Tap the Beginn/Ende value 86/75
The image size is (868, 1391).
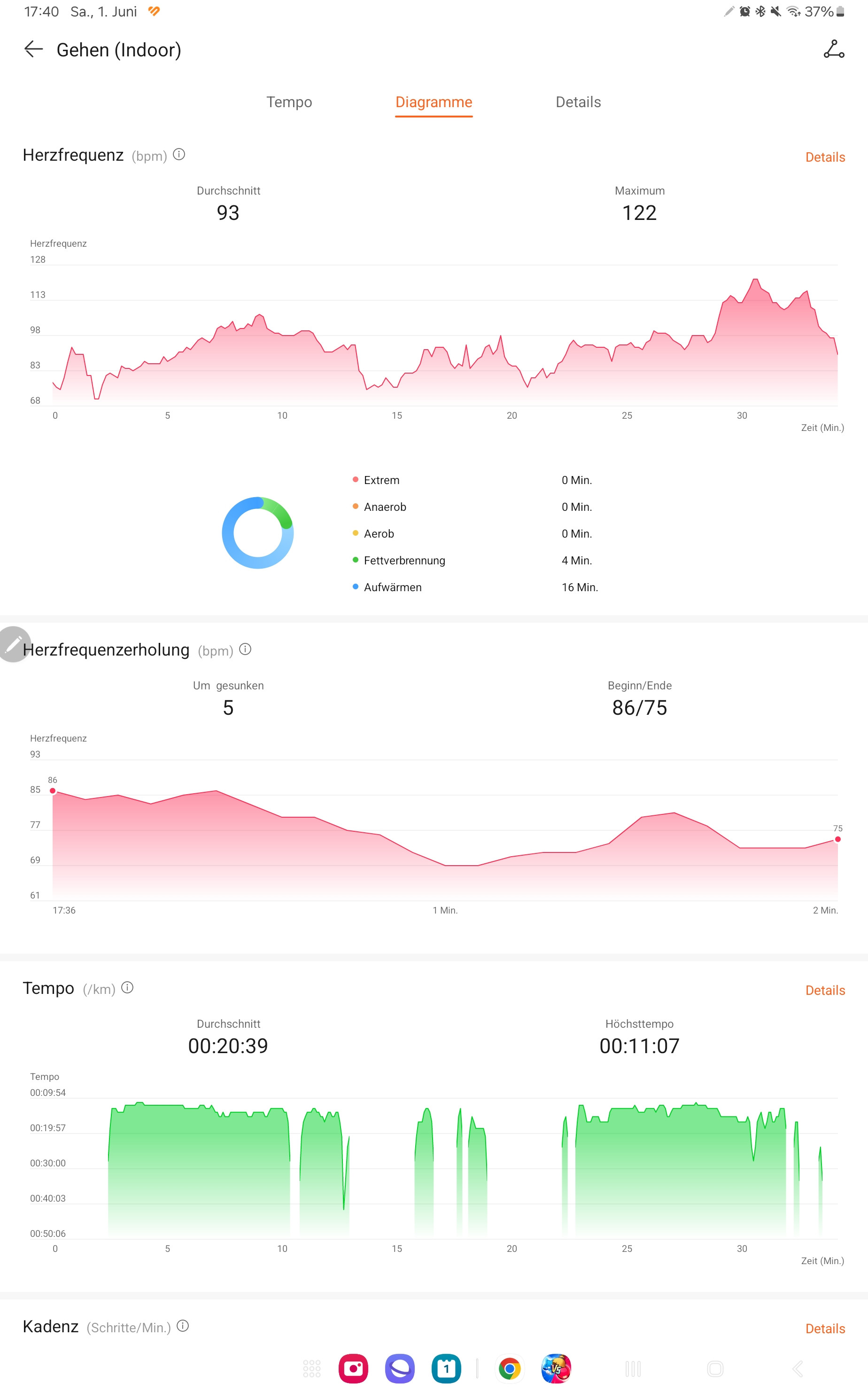coord(640,708)
